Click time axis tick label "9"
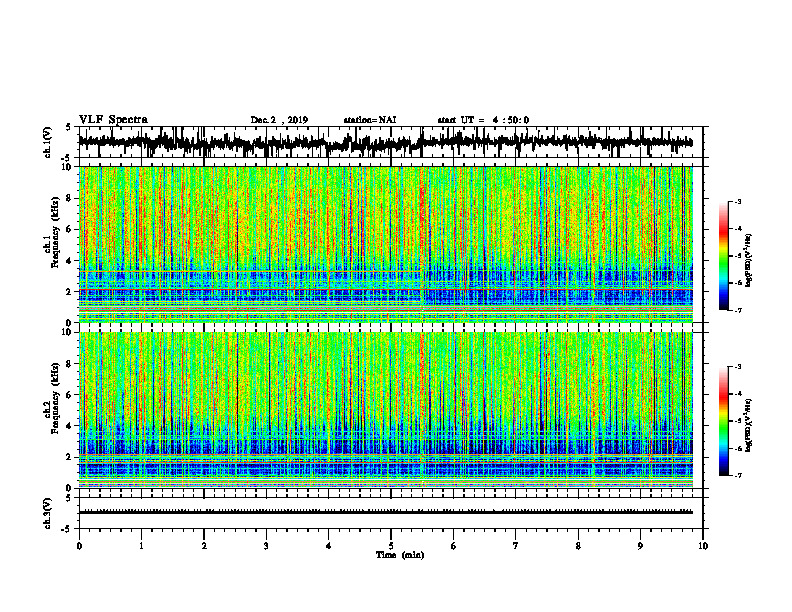Screen dimensions: 792x612 point(640,546)
